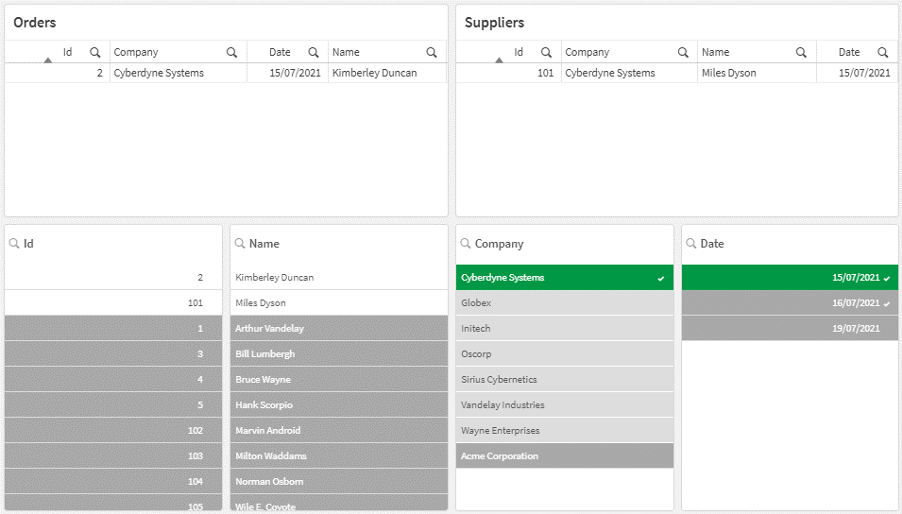This screenshot has width=902, height=514.
Task: Click Id 101 cell in Suppliers table
Action: pyautogui.click(x=509, y=73)
